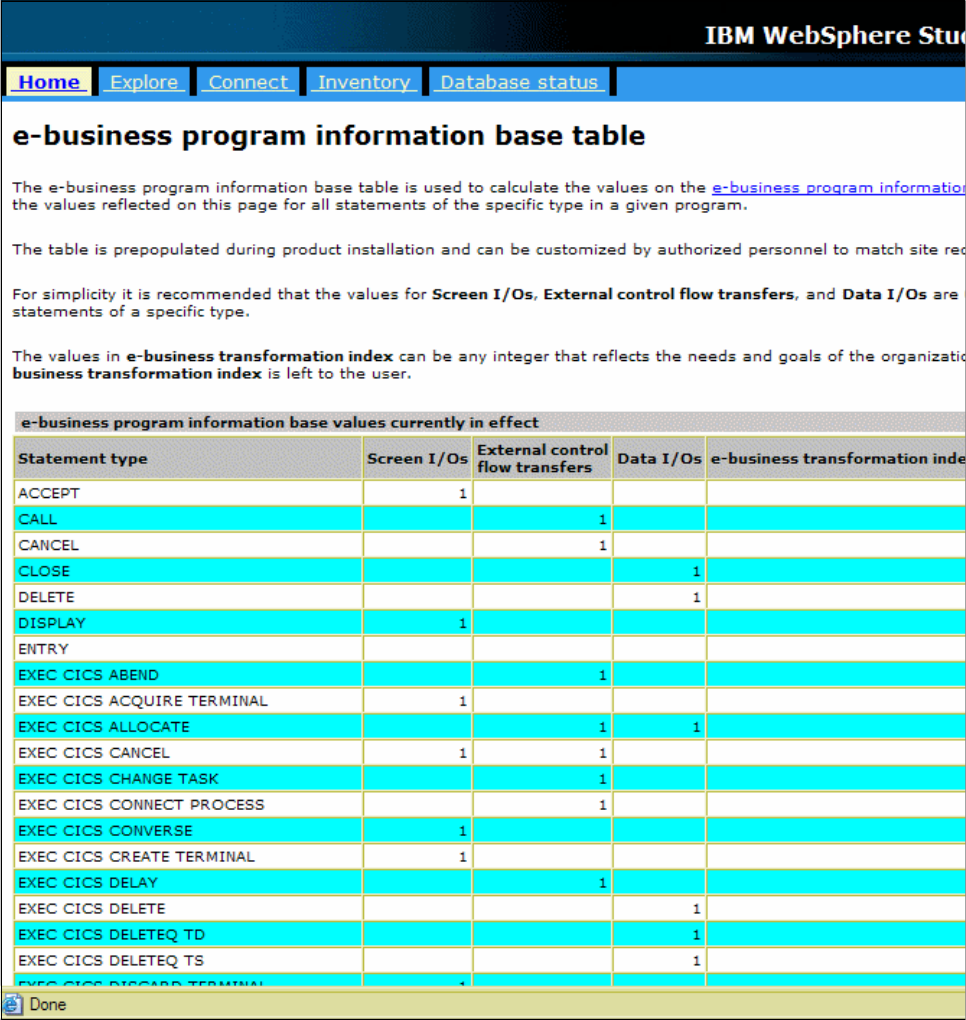Click the EXEC CICS DELETEQ TS row
Screen dimensions: 966x1020
tap(490, 960)
